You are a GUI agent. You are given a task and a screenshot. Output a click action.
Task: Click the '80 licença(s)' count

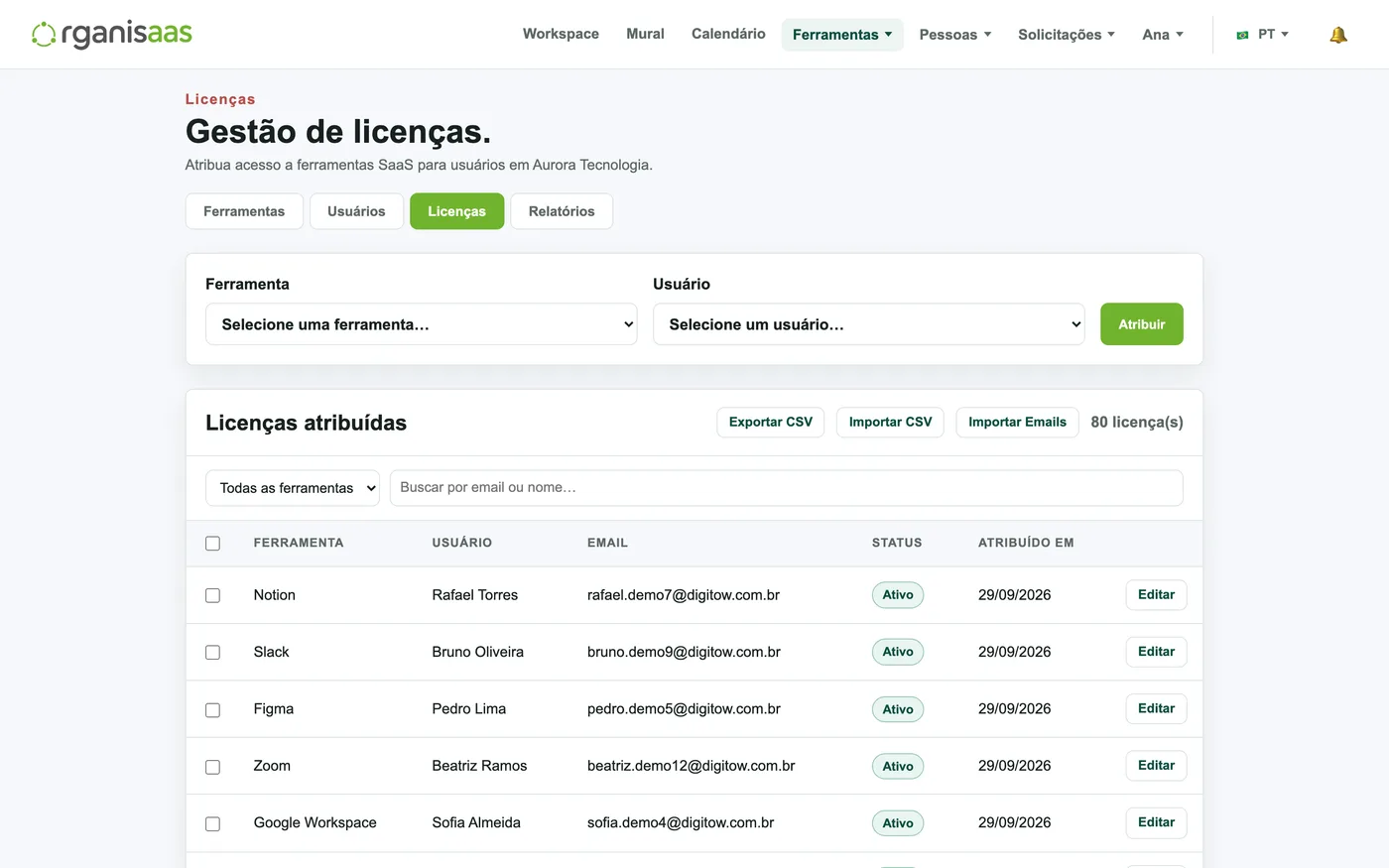tap(1137, 423)
